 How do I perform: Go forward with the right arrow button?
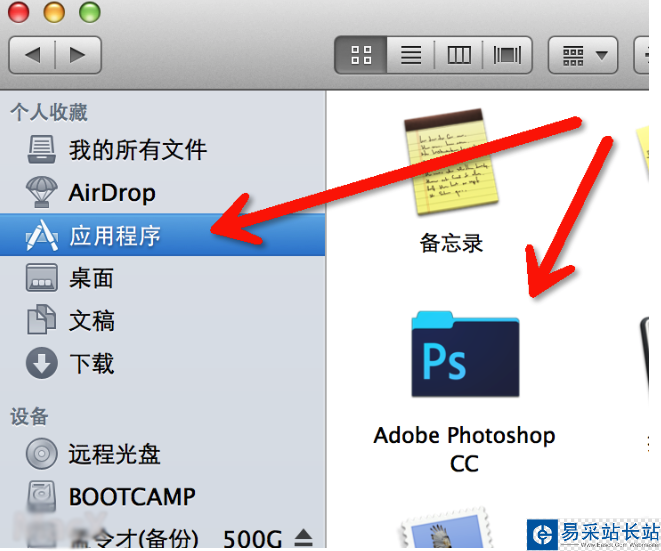tap(78, 55)
